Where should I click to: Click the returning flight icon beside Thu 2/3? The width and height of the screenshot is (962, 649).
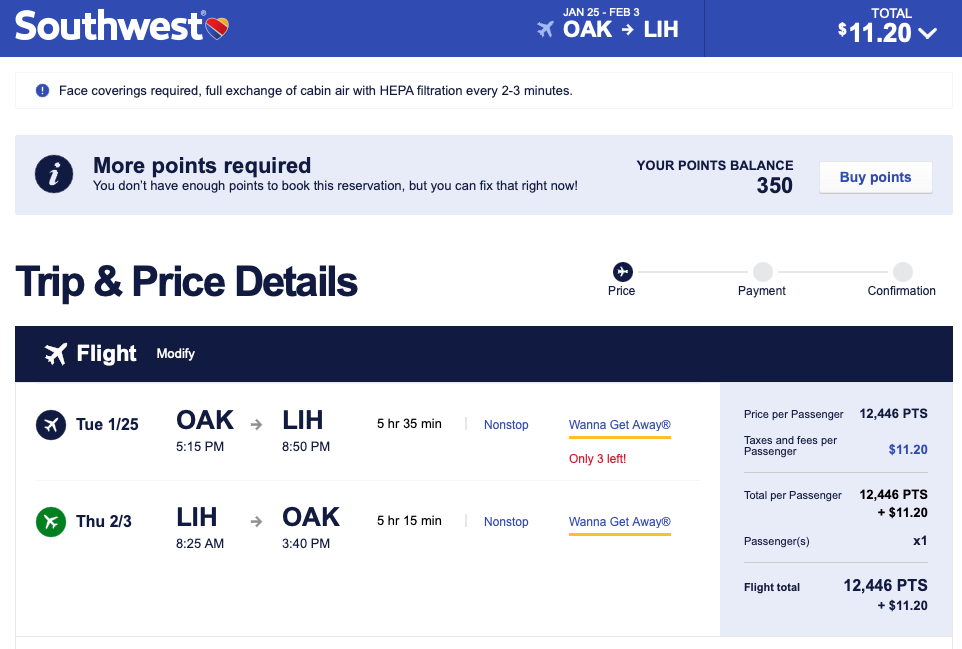coord(50,522)
